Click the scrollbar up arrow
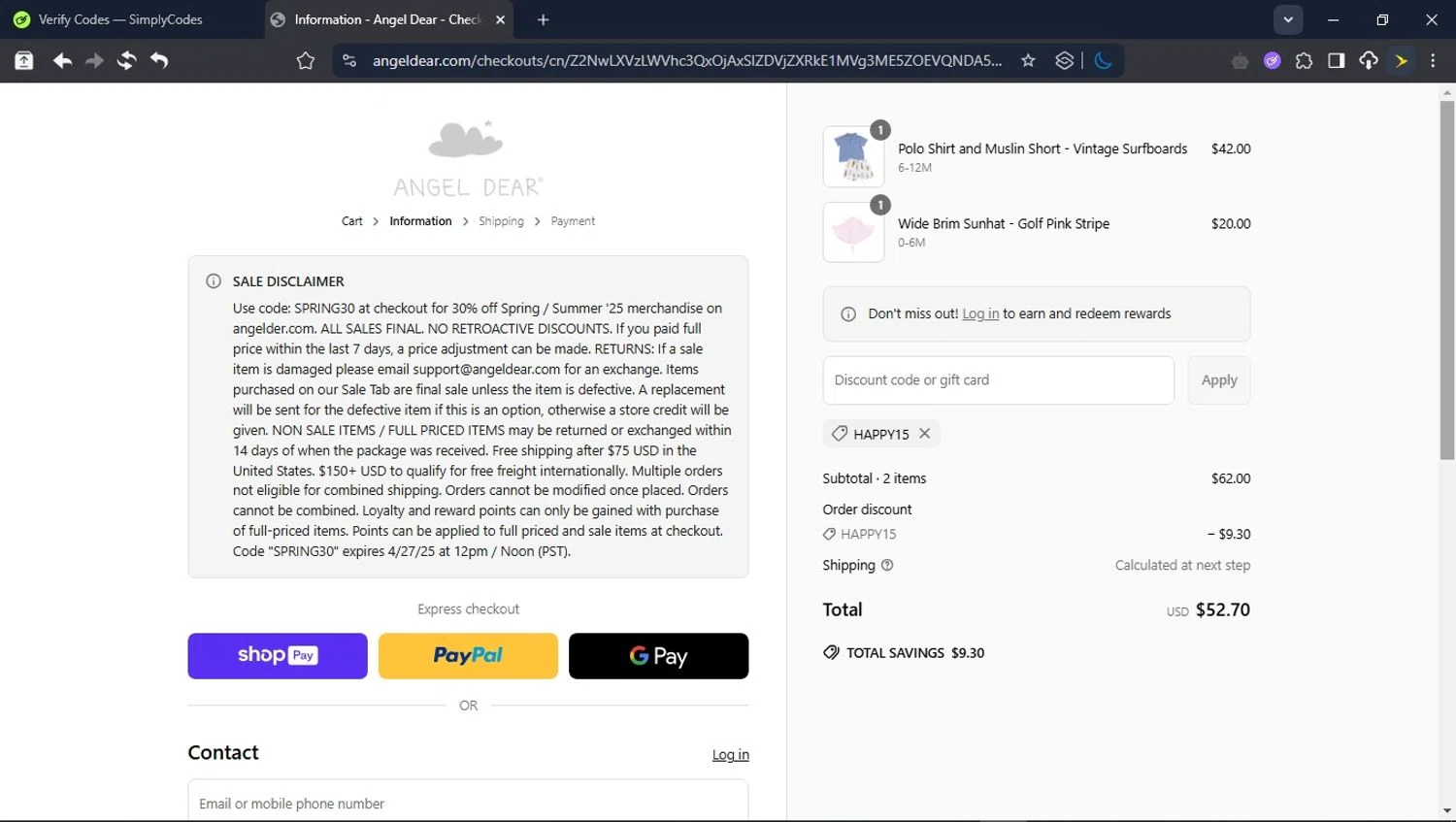Viewport: 1456px width, 822px height. tap(1447, 93)
